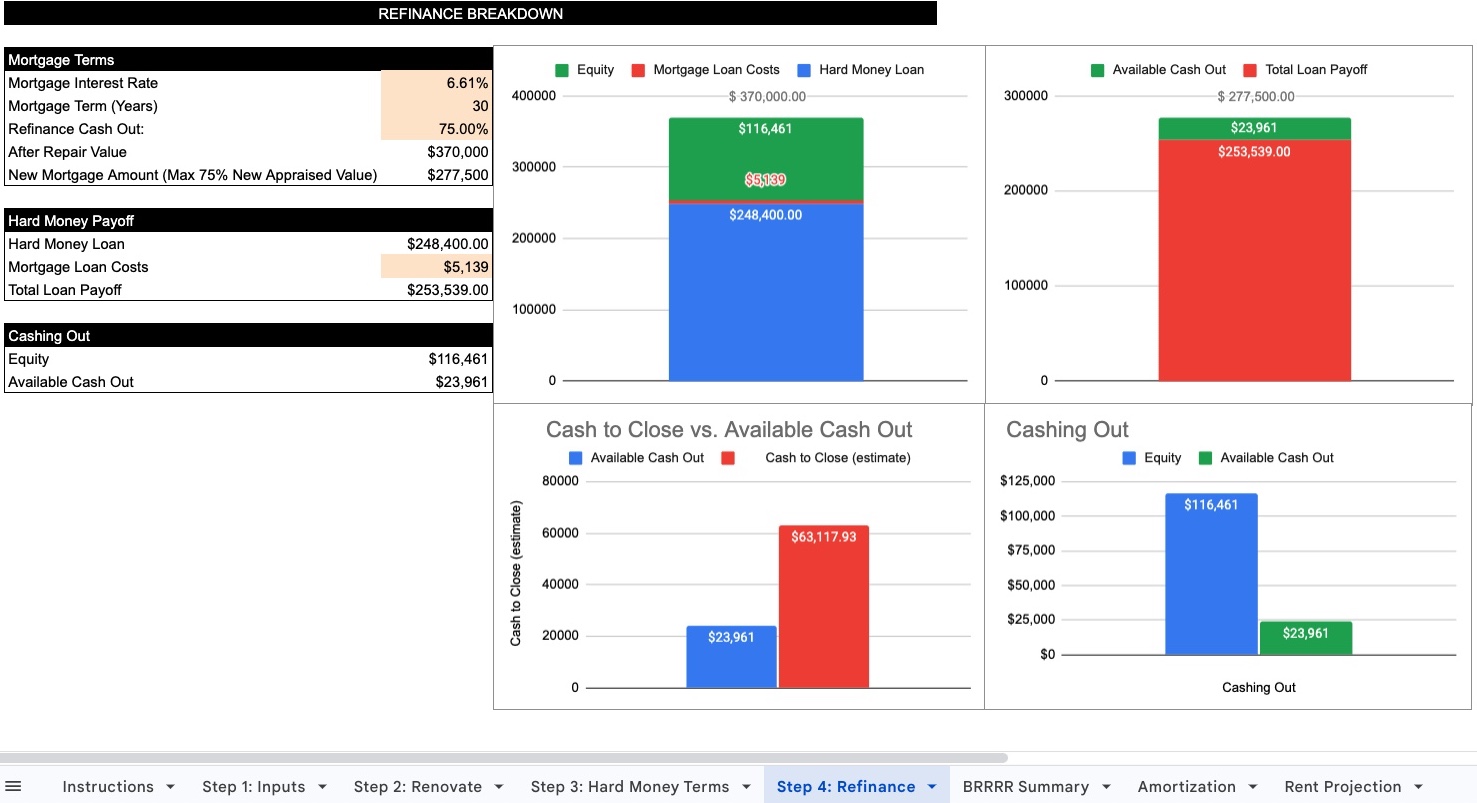Open the all sheets hamburger menu
This screenshot has width=1477, height=803.
(14, 786)
